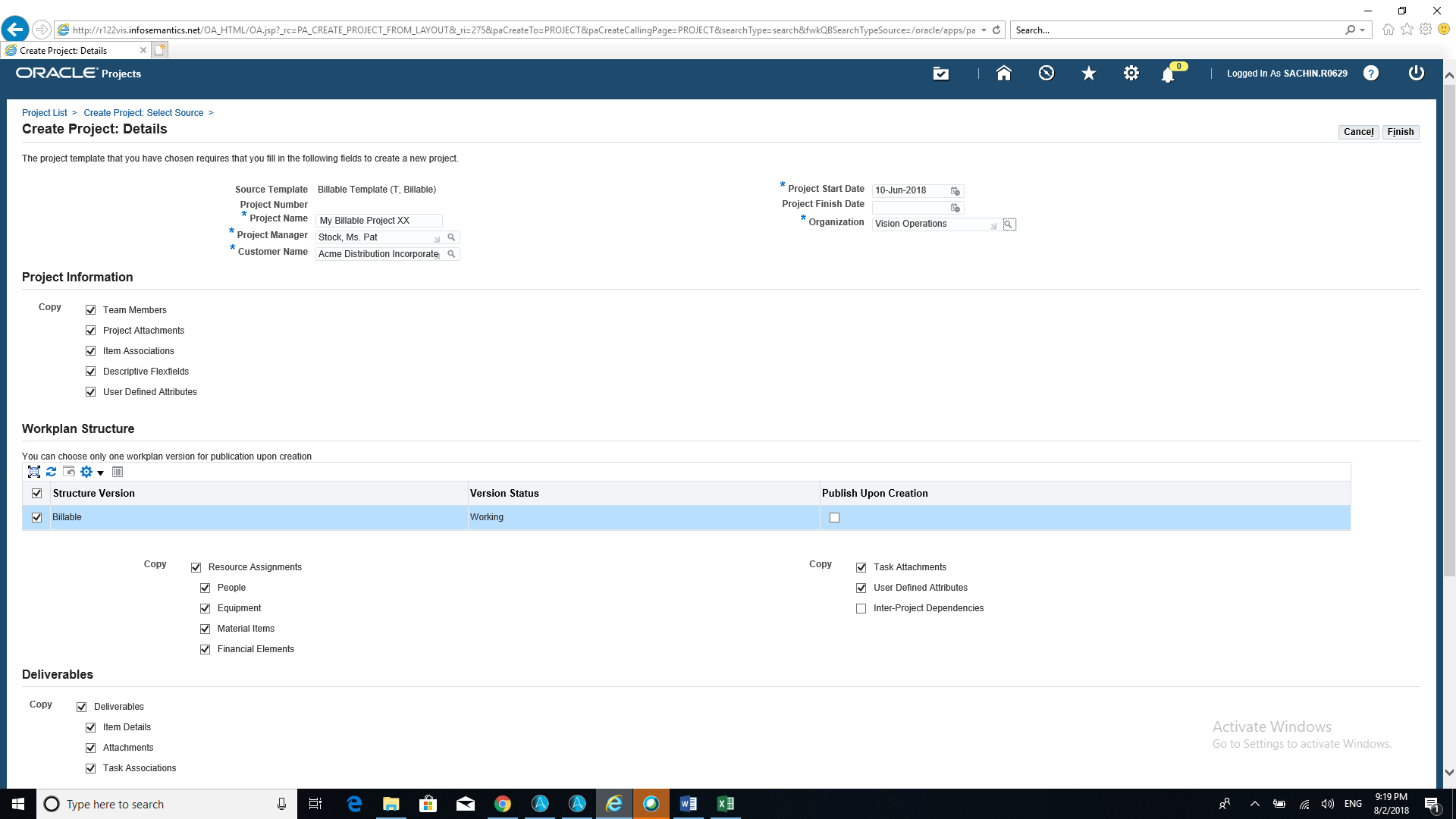Uncheck the Team Members copy option
Viewport: 1456px width, 819px height.
tap(91, 310)
